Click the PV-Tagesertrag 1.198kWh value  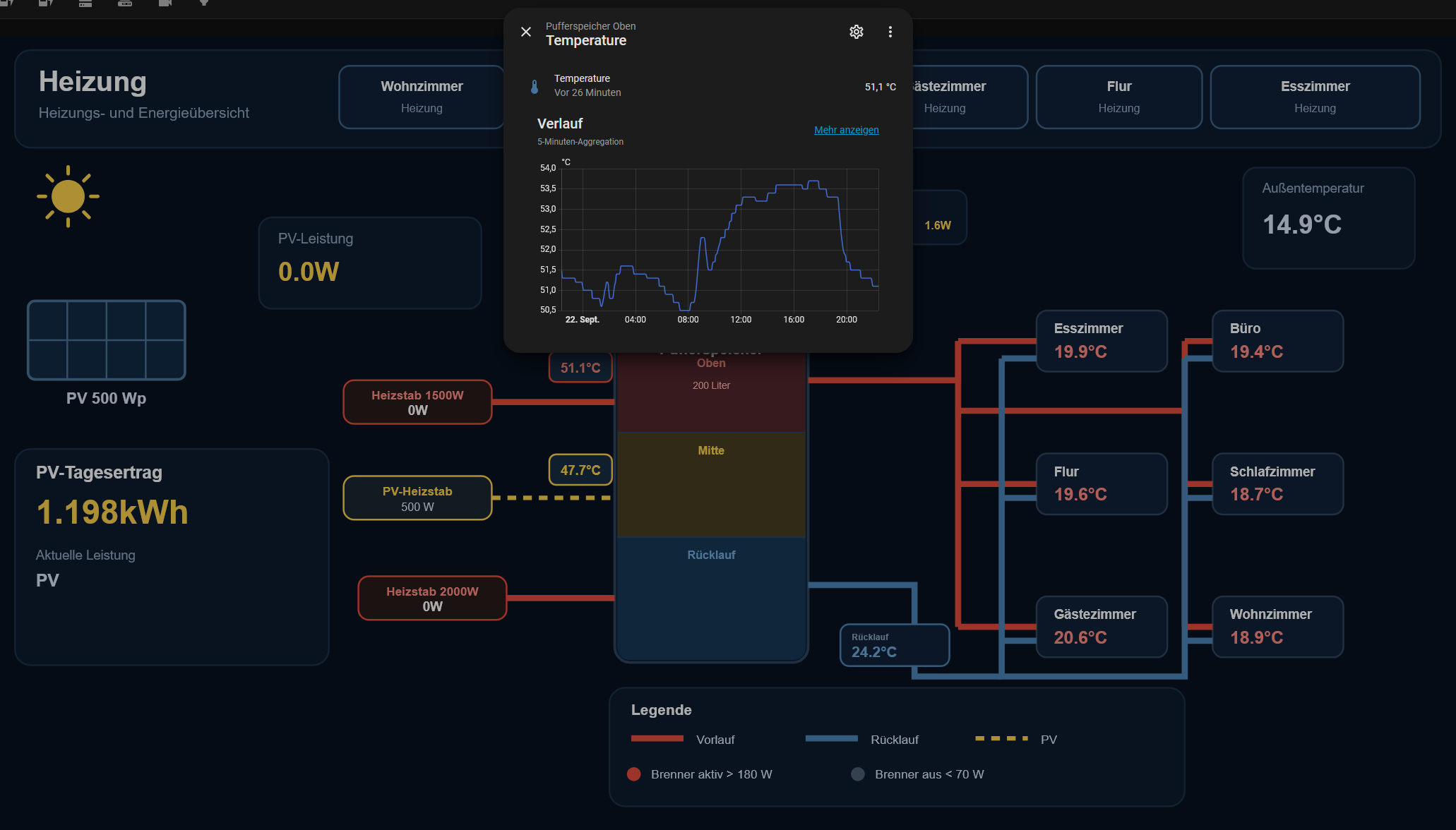coord(112,512)
